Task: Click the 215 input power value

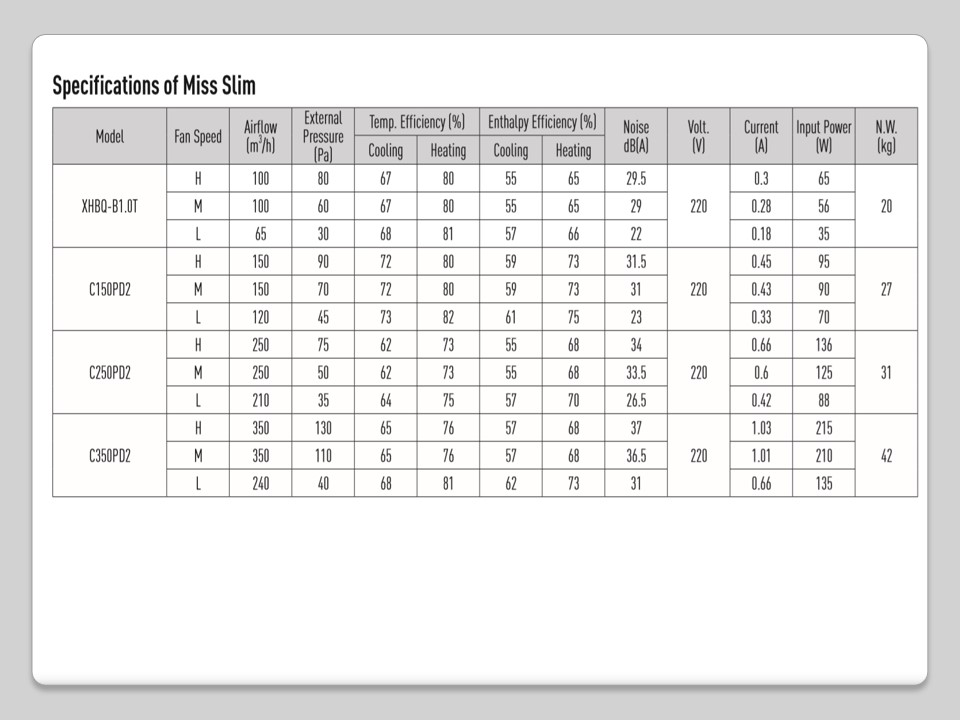Action: [x=824, y=427]
